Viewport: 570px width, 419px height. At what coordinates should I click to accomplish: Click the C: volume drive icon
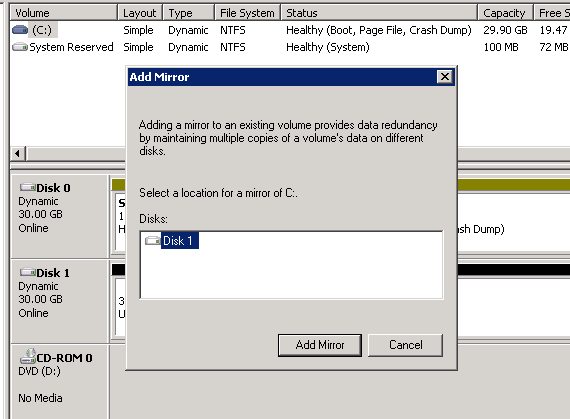20,30
